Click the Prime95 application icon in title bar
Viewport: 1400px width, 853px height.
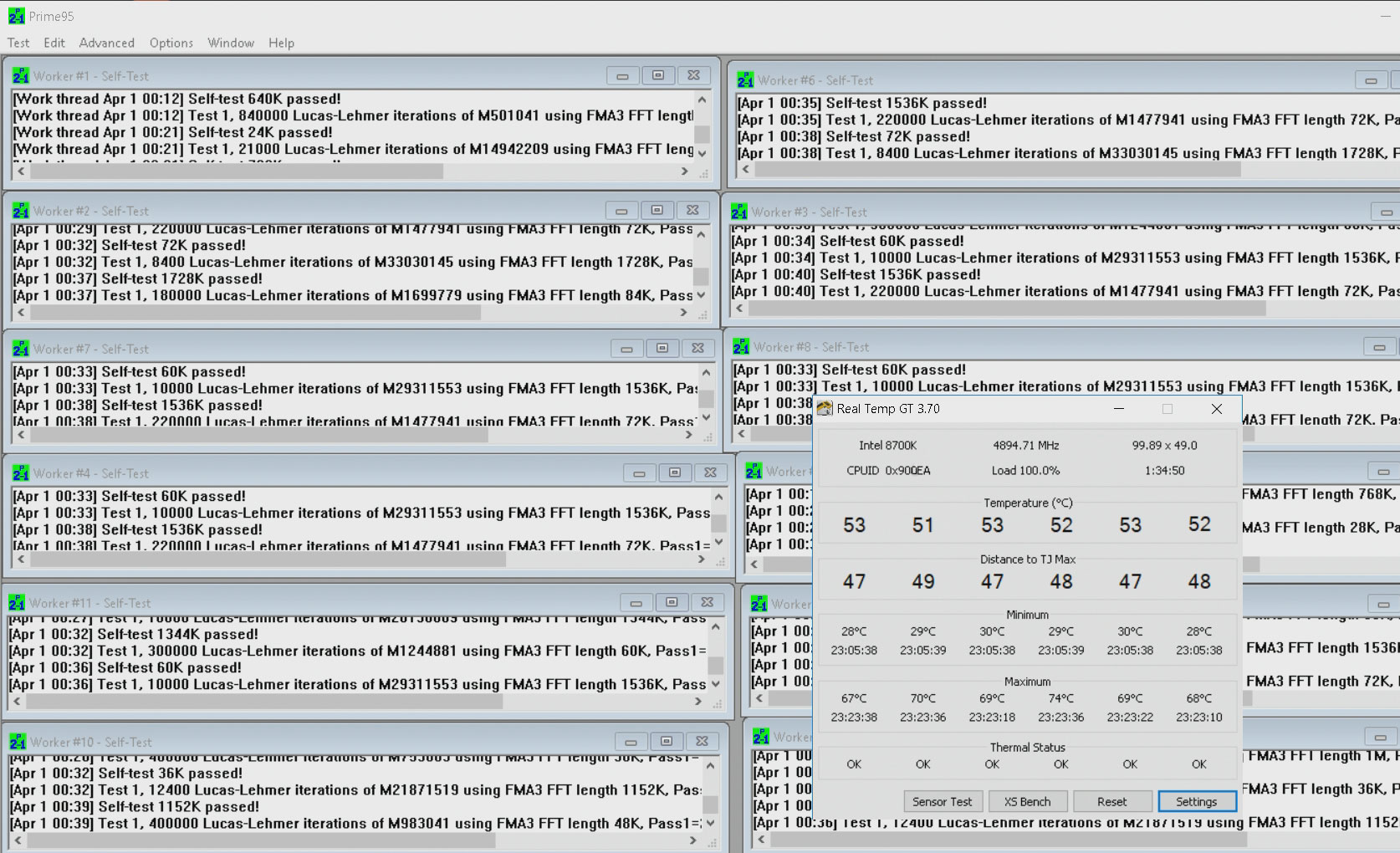pos(17,15)
